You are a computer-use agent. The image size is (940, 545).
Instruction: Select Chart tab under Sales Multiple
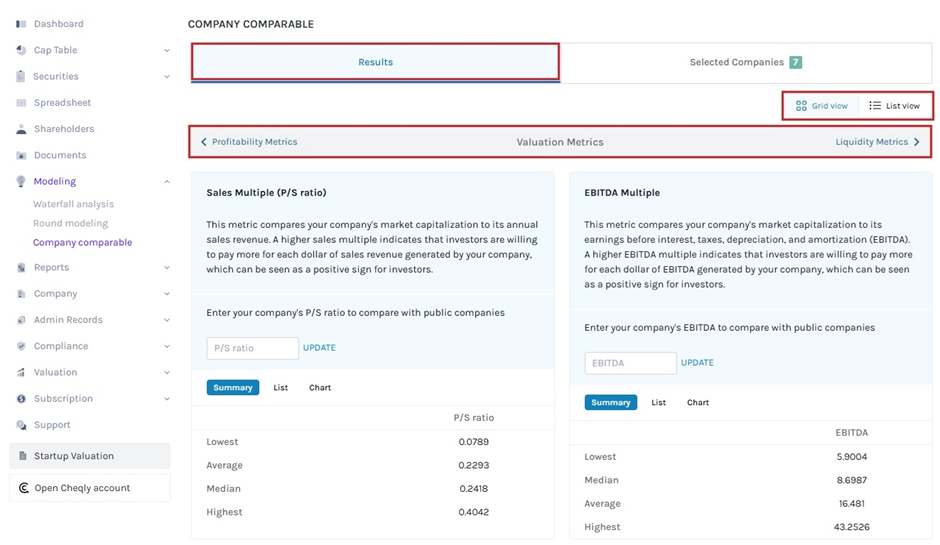click(320, 388)
